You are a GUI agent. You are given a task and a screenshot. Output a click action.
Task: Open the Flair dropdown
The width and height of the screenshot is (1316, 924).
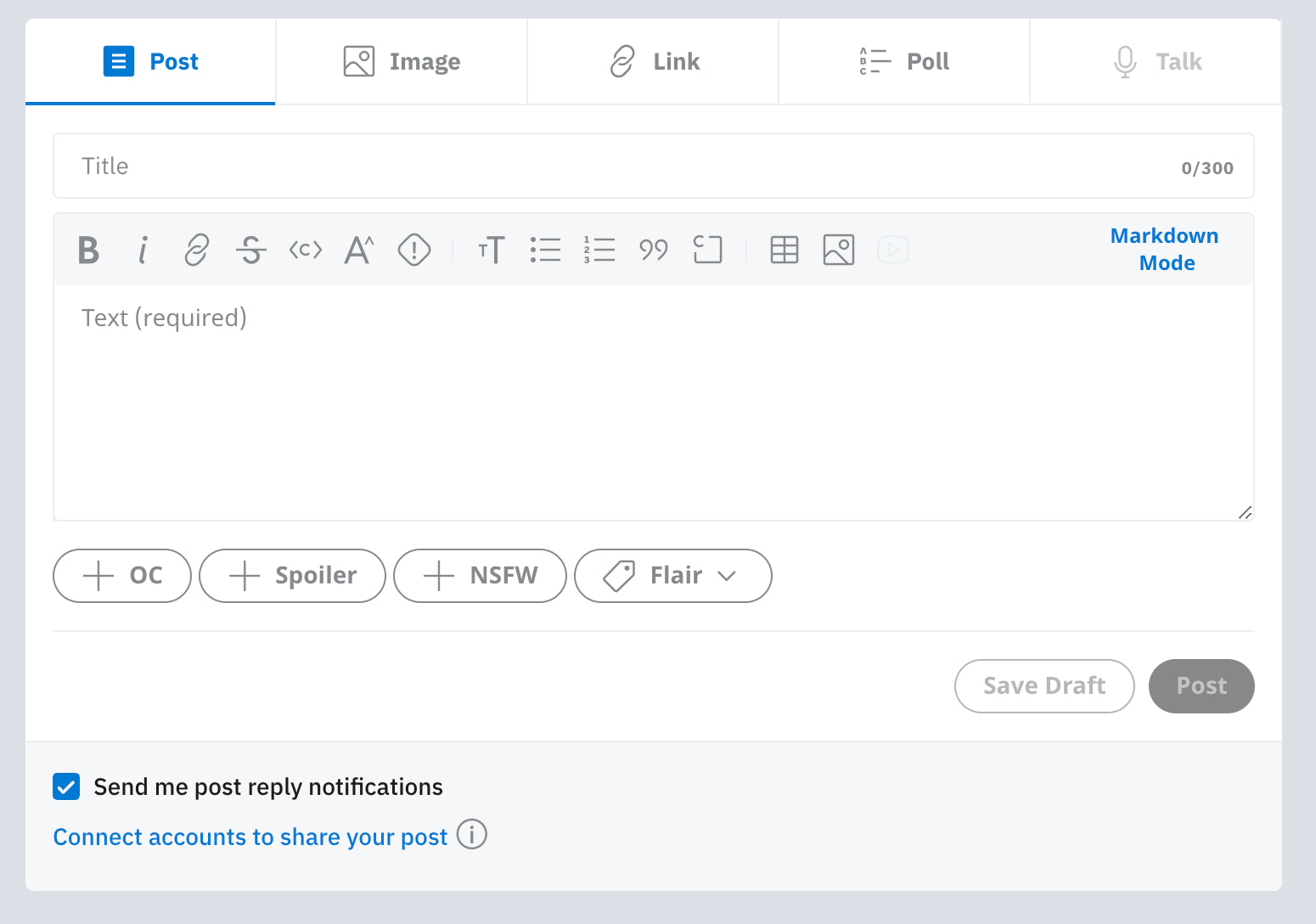[672, 576]
